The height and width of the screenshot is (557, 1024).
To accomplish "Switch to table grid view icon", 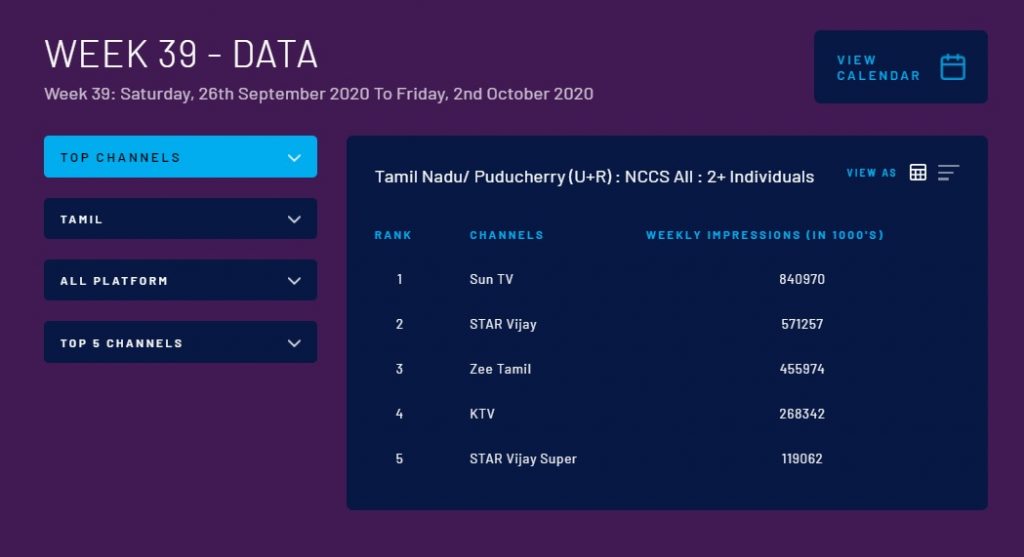I will click(x=918, y=172).
